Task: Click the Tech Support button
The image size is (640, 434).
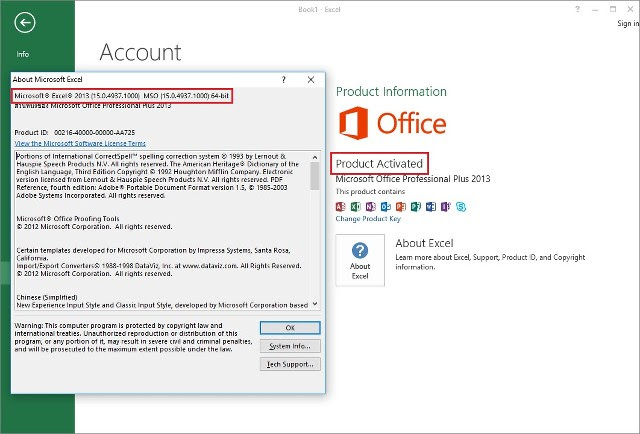Action: coord(290,364)
